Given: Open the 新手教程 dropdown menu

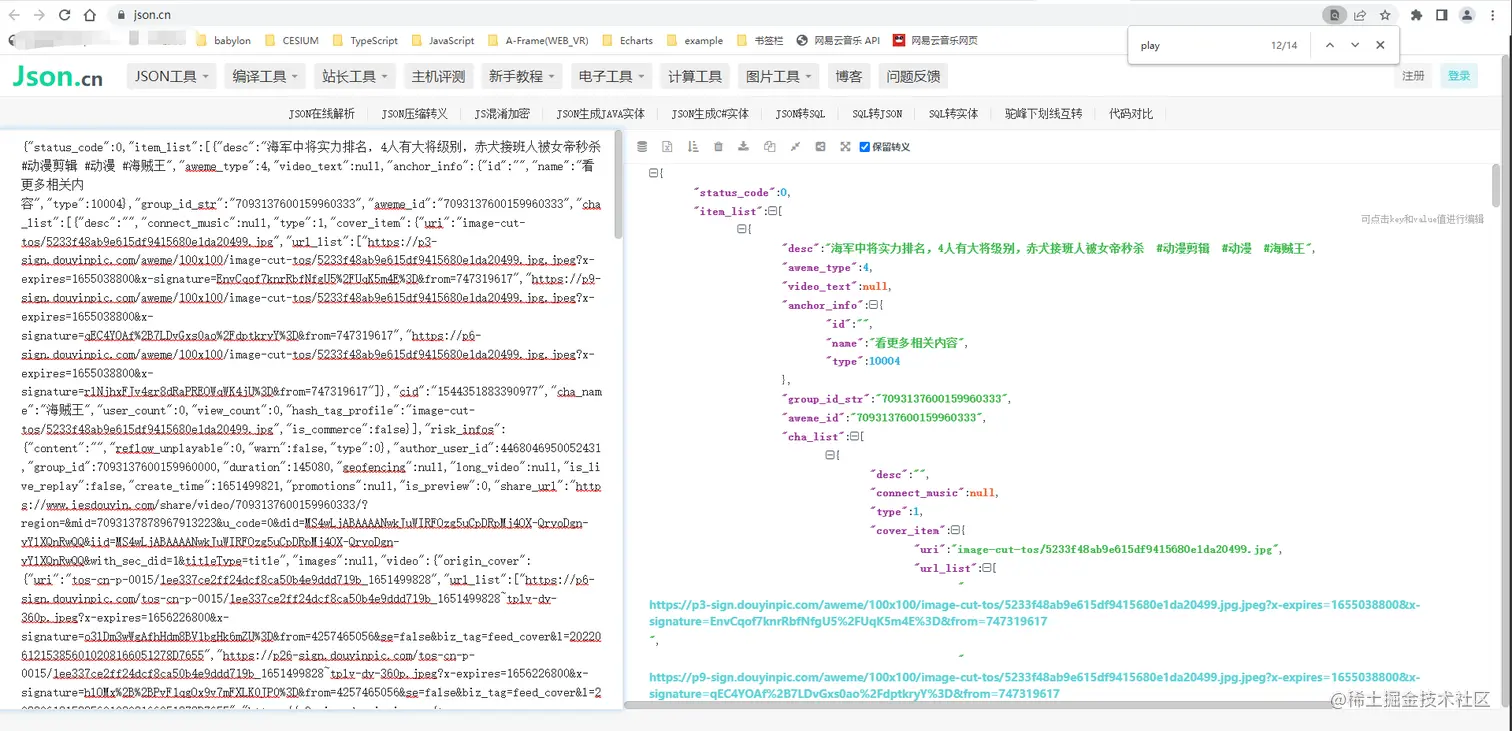Looking at the screenshot, I should 523,76.
